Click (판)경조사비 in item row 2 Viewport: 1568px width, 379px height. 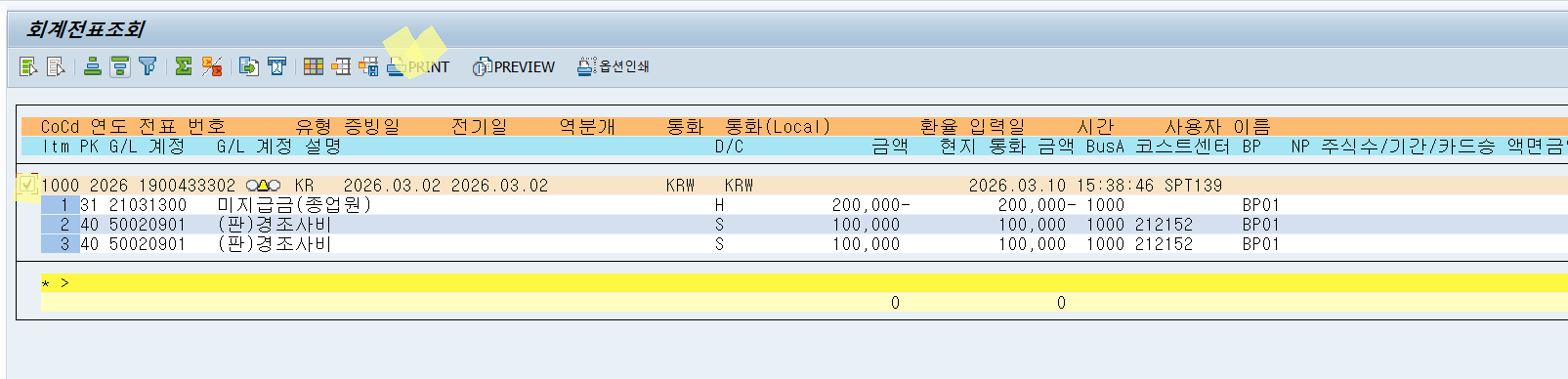click(x=275, y=225)
